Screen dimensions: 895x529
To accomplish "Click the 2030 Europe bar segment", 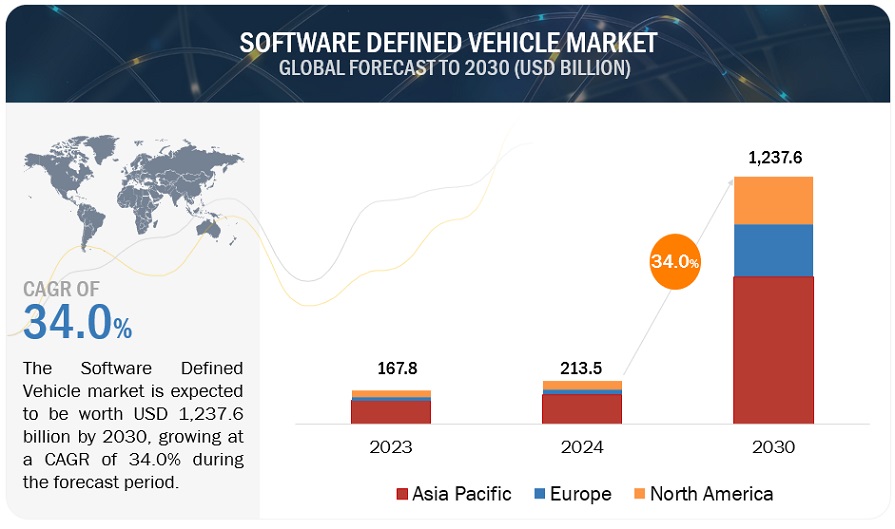I will 773,250.
